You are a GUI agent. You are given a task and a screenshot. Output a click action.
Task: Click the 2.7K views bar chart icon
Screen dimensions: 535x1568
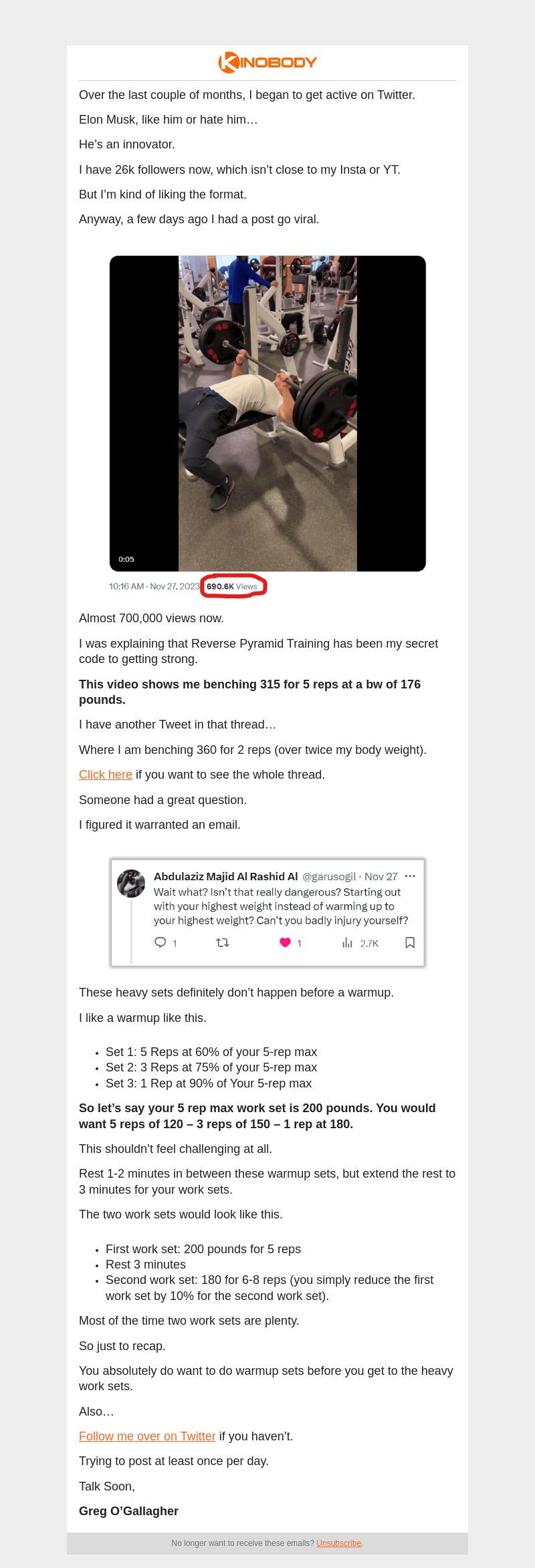347,942
